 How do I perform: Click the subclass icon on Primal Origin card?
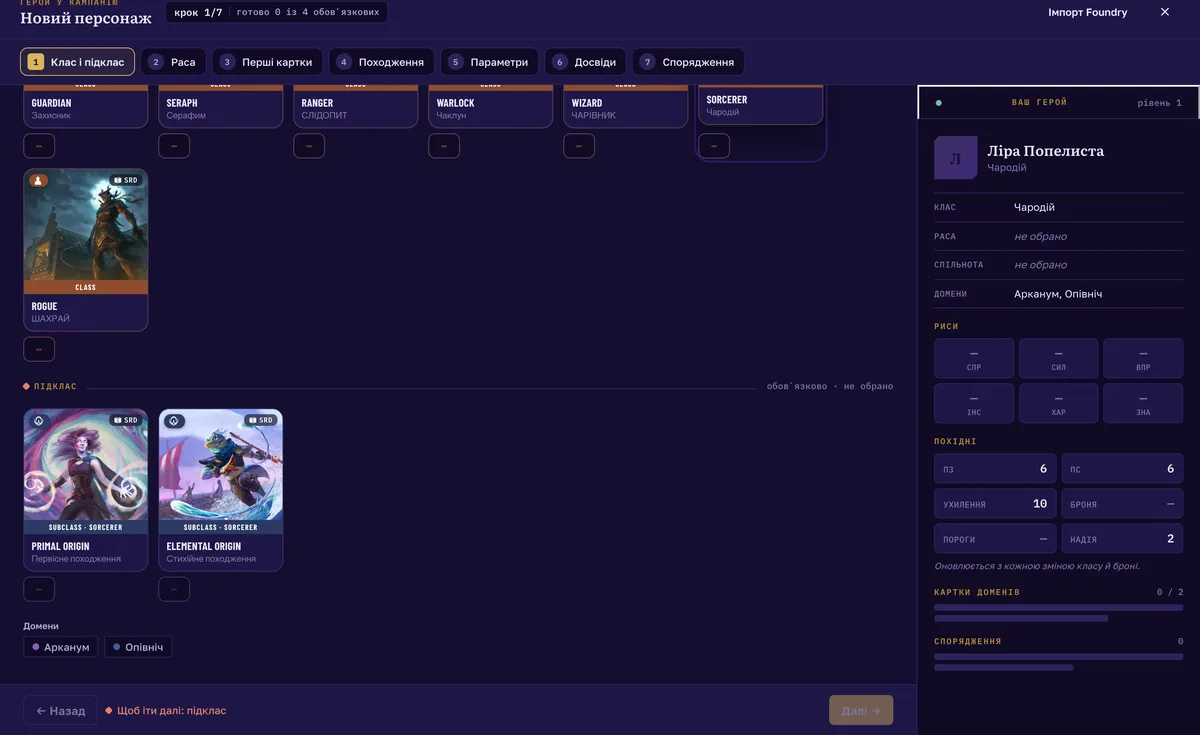click(x=38, y=420)
